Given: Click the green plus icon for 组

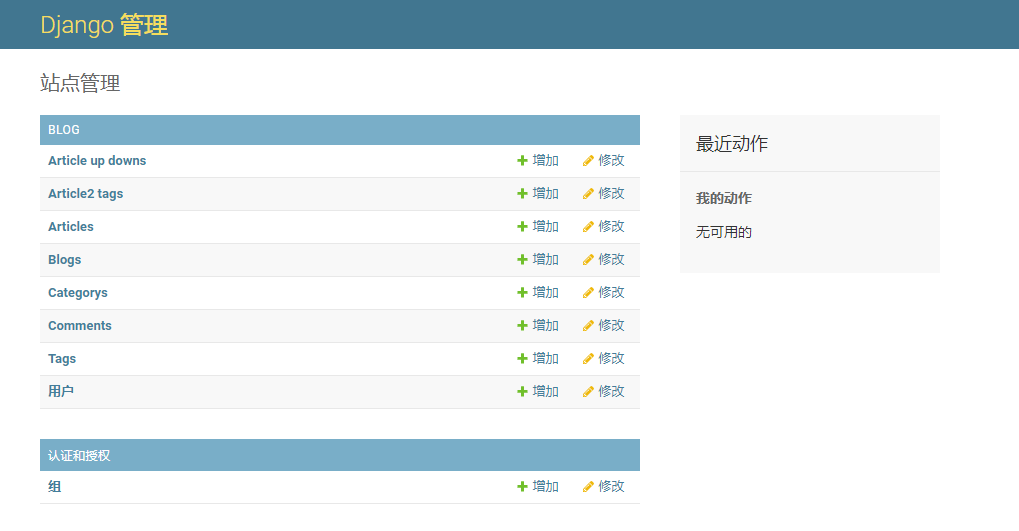Looking at the screenshot, I should pyautogui.click(x=522, y=486).
